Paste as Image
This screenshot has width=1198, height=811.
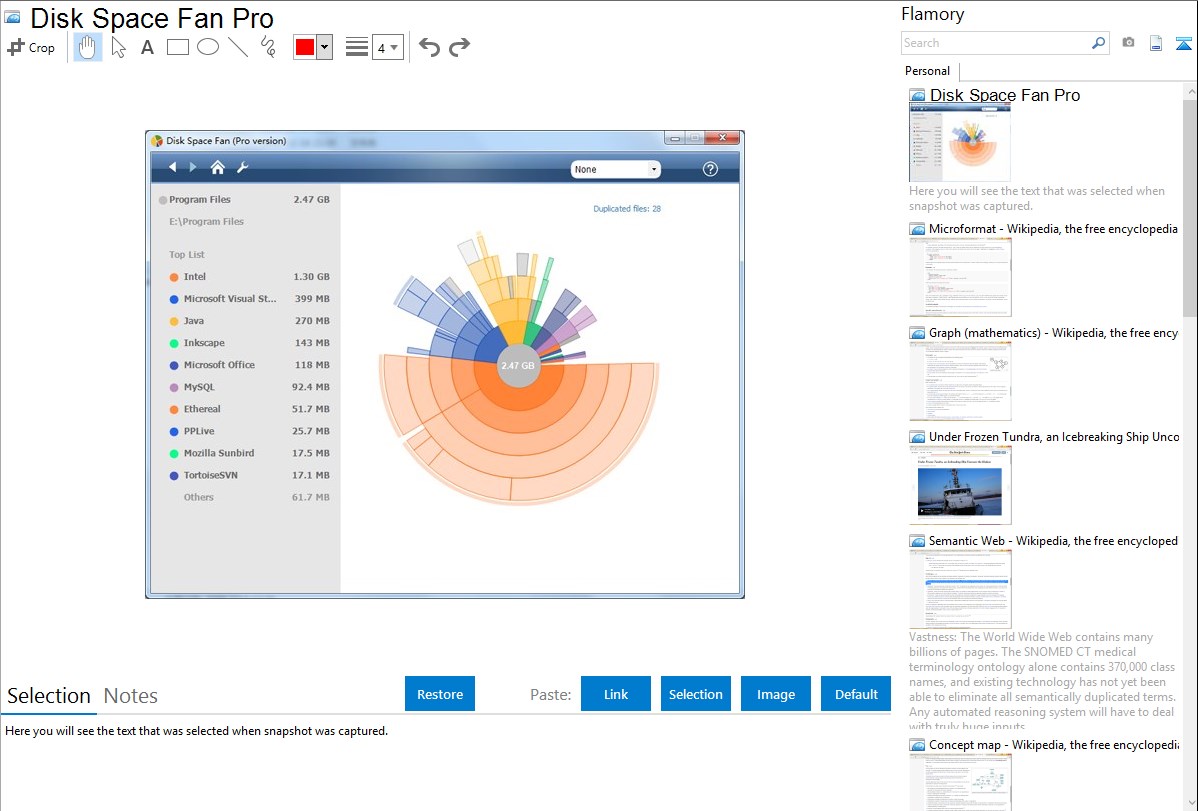(x=776, y=694)
